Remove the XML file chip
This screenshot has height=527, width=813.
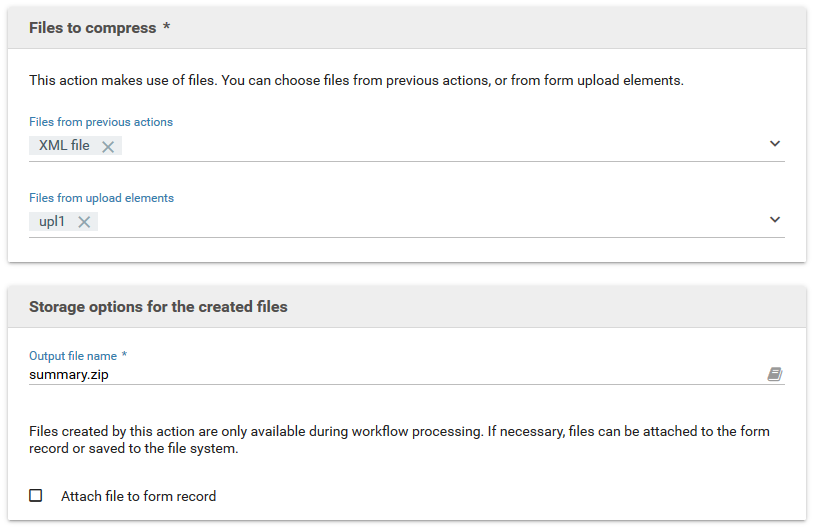click(108, 146)
